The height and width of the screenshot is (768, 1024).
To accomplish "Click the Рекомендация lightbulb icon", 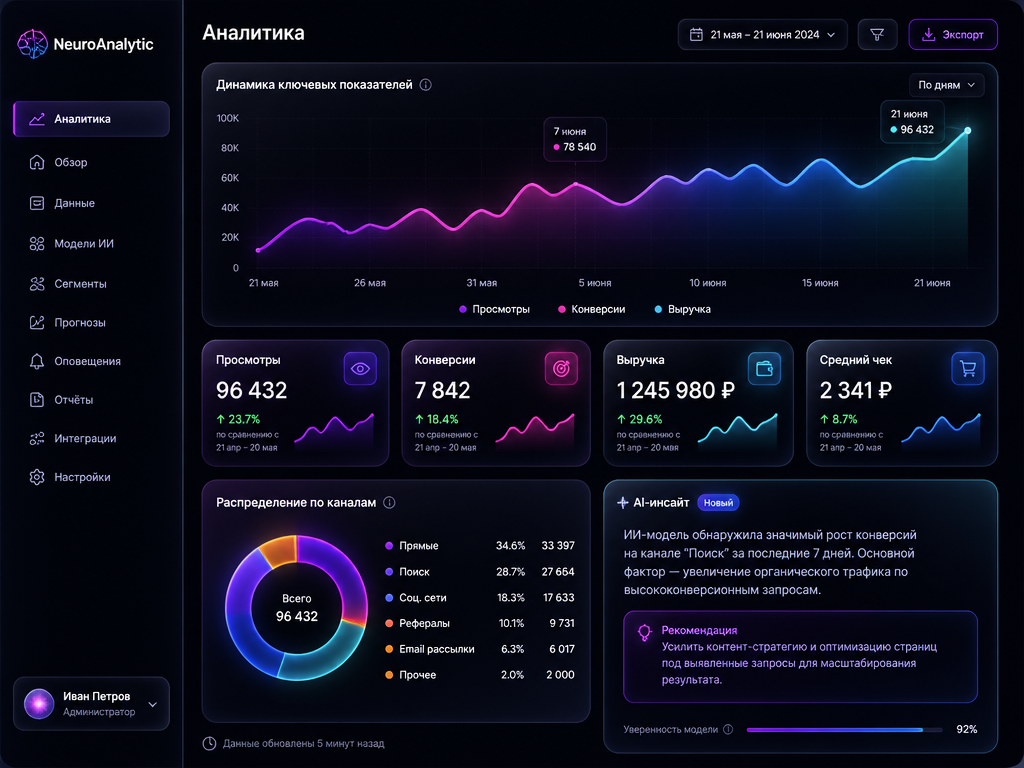I will tap(645, 632).
